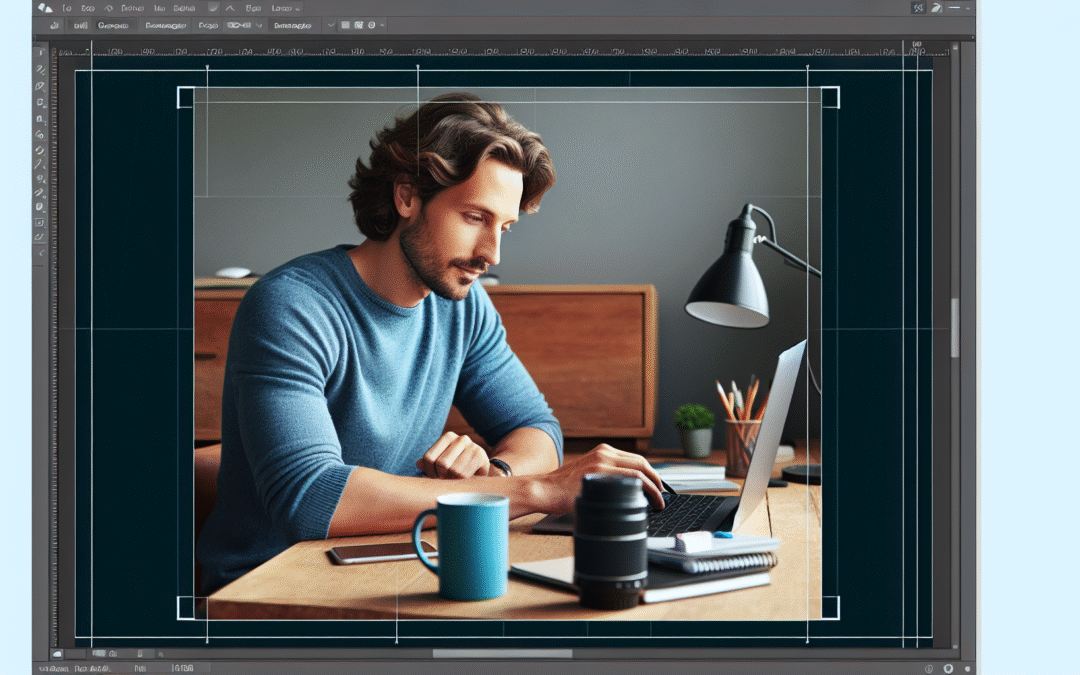
Task: Expand the small arrow after the options bar gear icon
Action: click(382, 25)
